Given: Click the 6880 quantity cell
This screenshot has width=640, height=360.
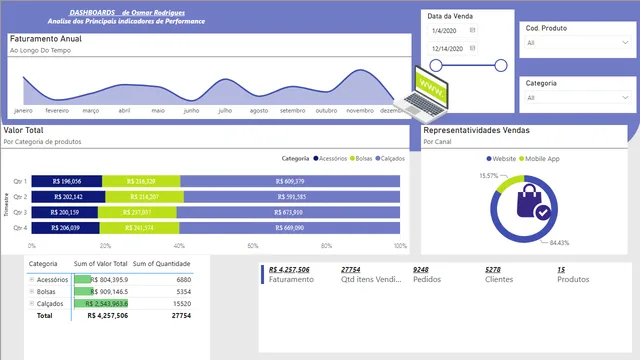Looking at the screenshot, I should click(183, 280).
